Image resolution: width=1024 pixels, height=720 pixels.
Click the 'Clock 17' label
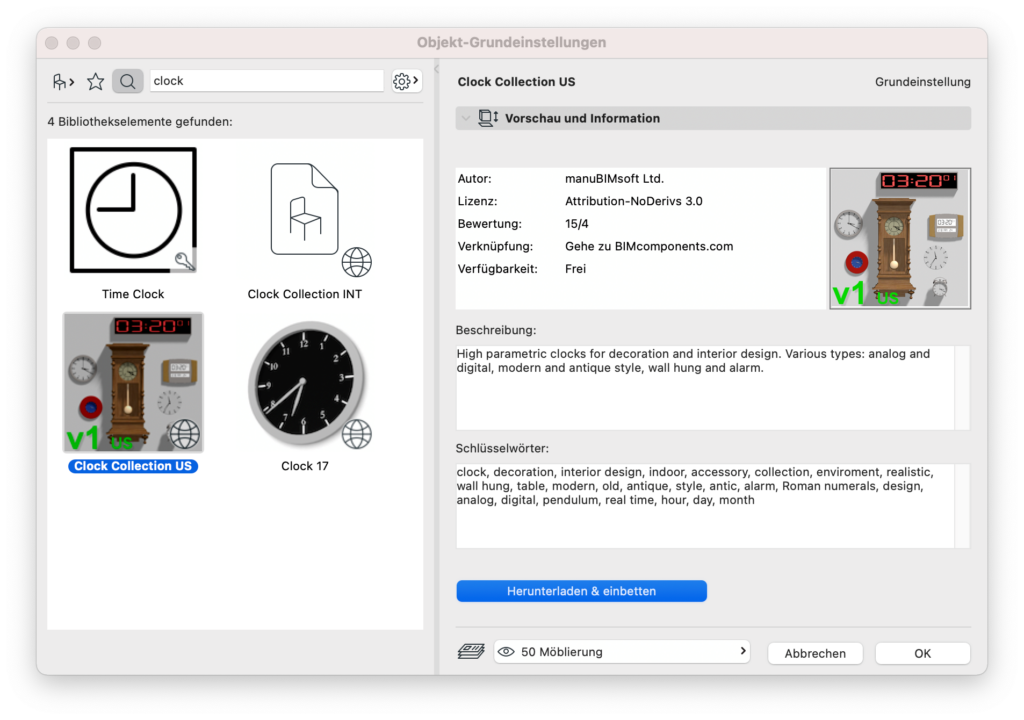coord(304,466)
